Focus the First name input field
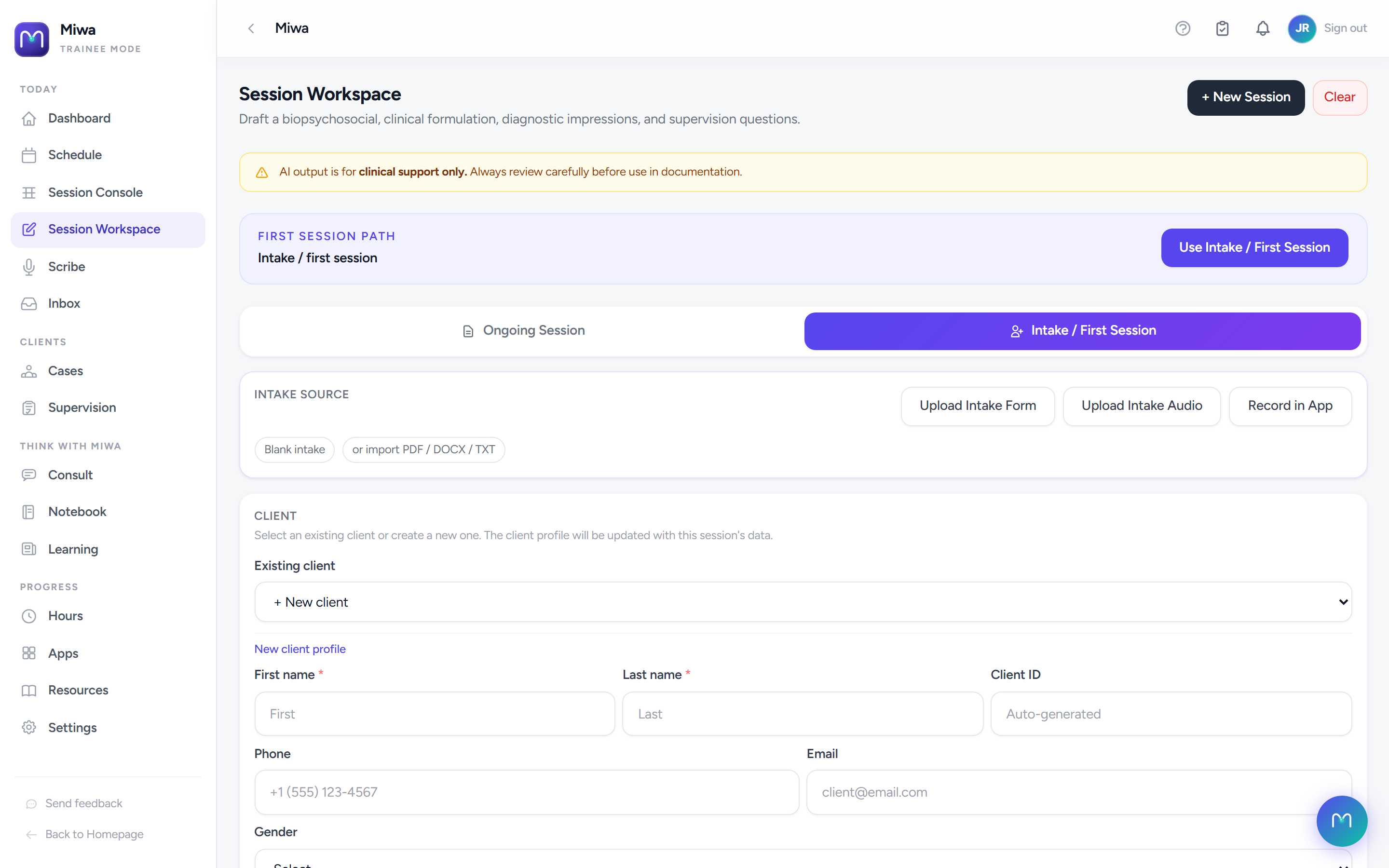Screen dimensions: 1389x868 pyautogui.click(x=435, y=714)
